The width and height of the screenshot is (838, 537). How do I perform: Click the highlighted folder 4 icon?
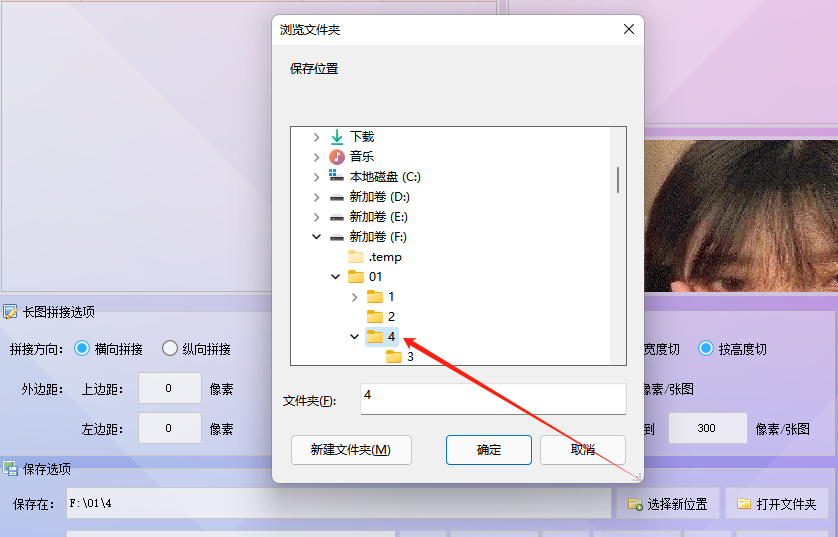tap(375, 337)
